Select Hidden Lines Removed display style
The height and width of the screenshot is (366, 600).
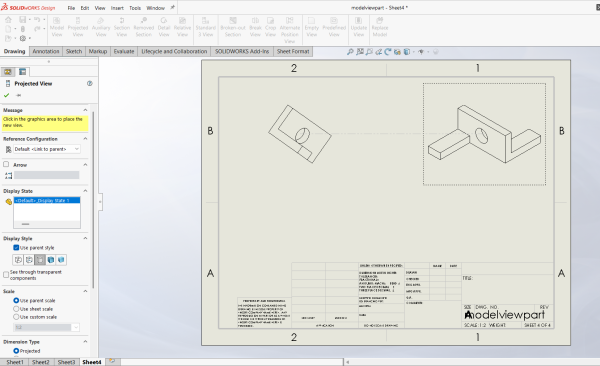point(40,260)
